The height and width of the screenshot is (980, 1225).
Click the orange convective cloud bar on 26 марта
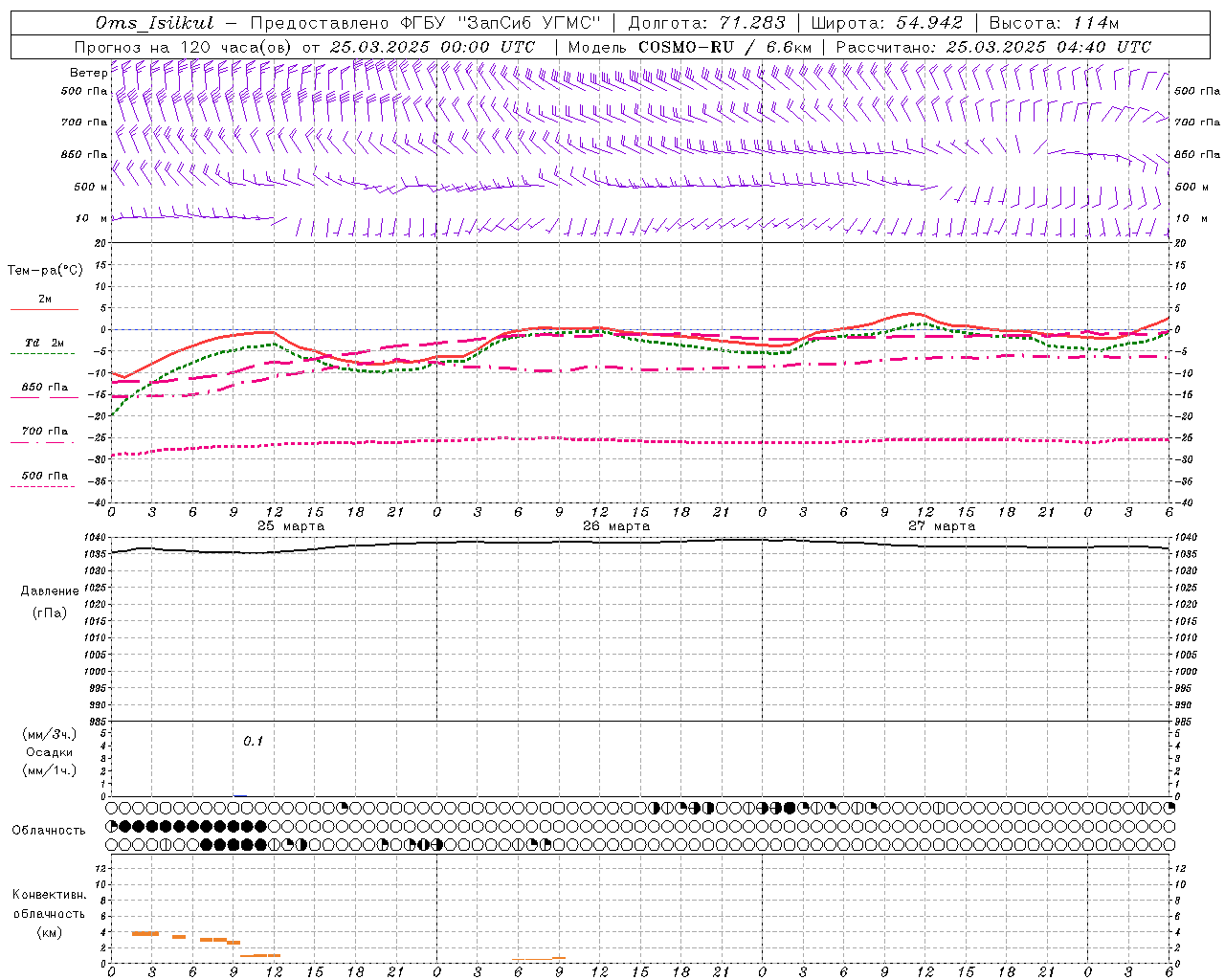[539, 958]
